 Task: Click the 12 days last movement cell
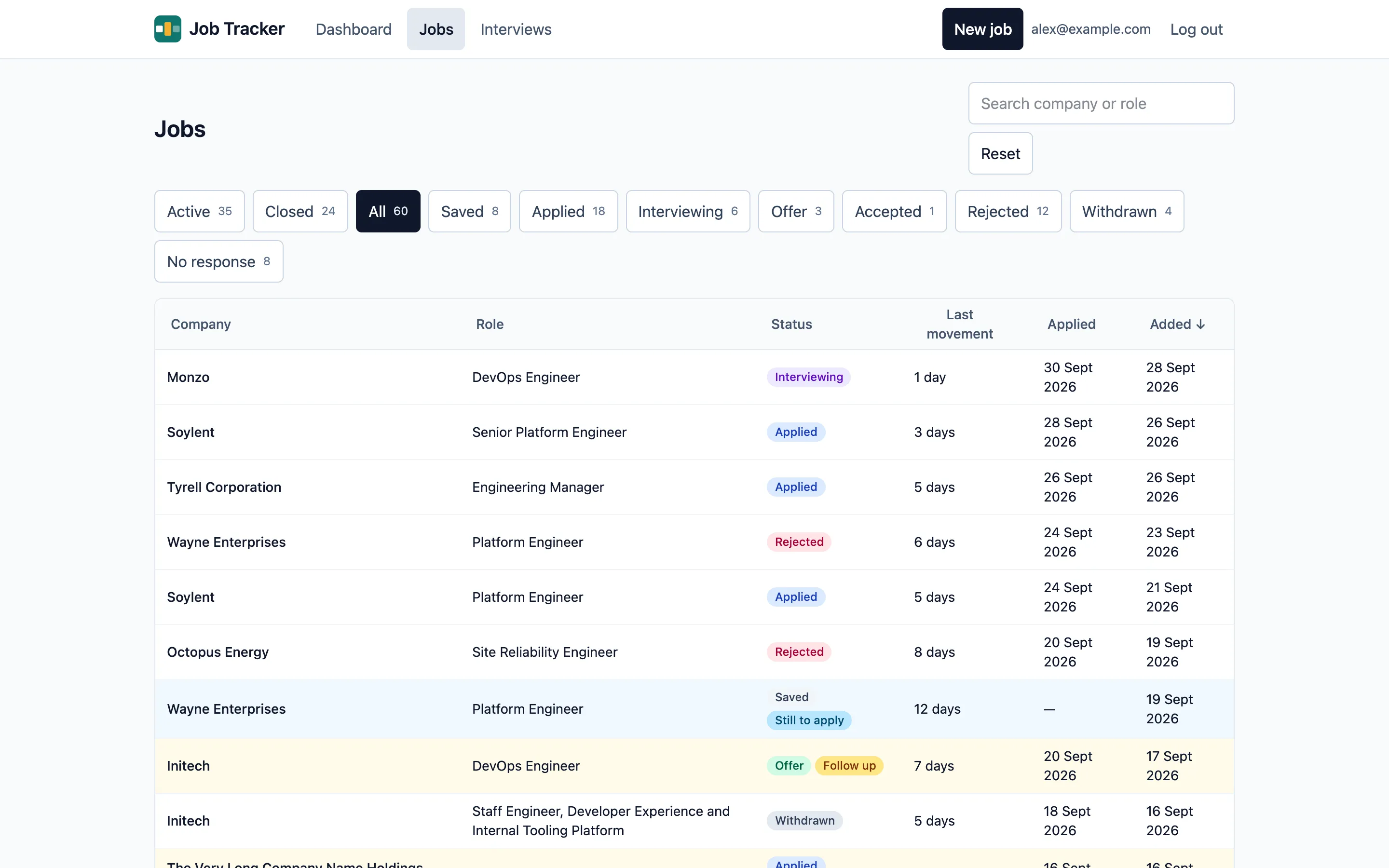pos(937,709)
